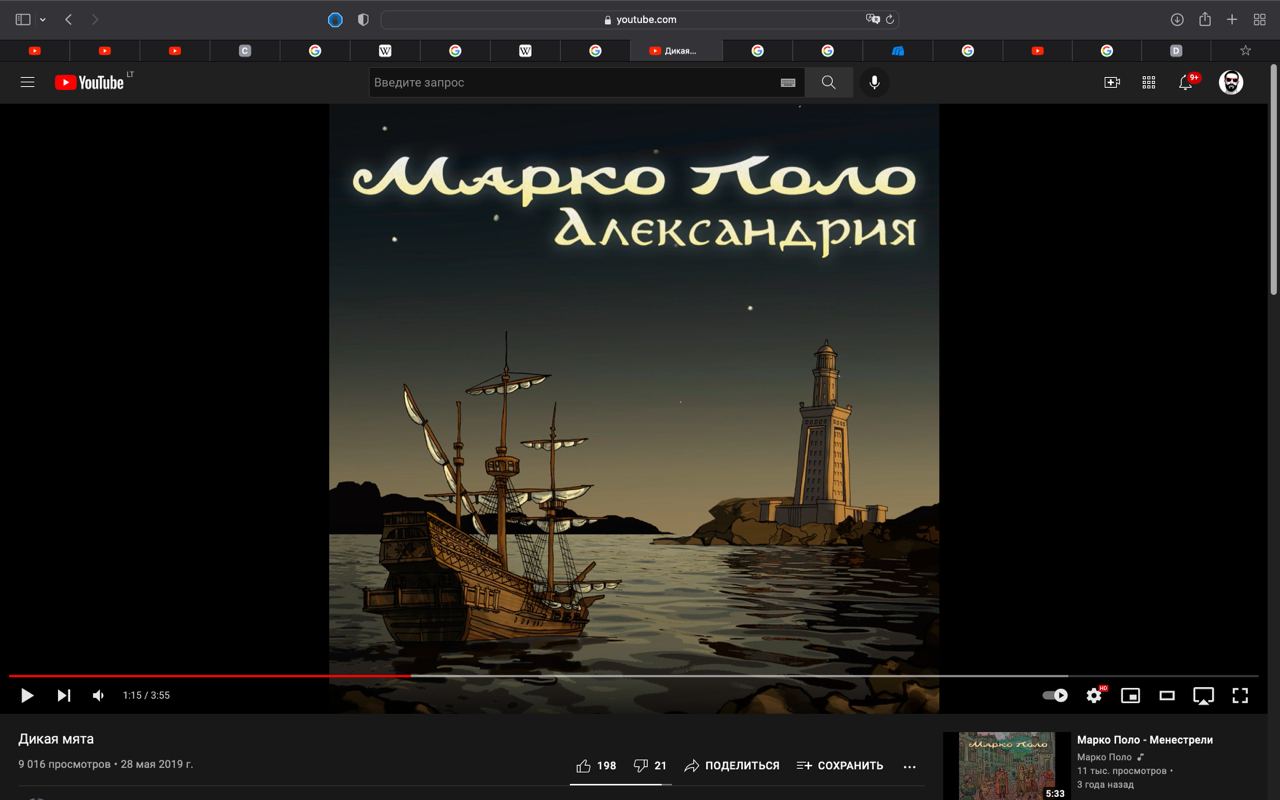Switch to the tab with the gray D icon
The width and height of the screenshot is (1280, 800).
pos(1176,50)
